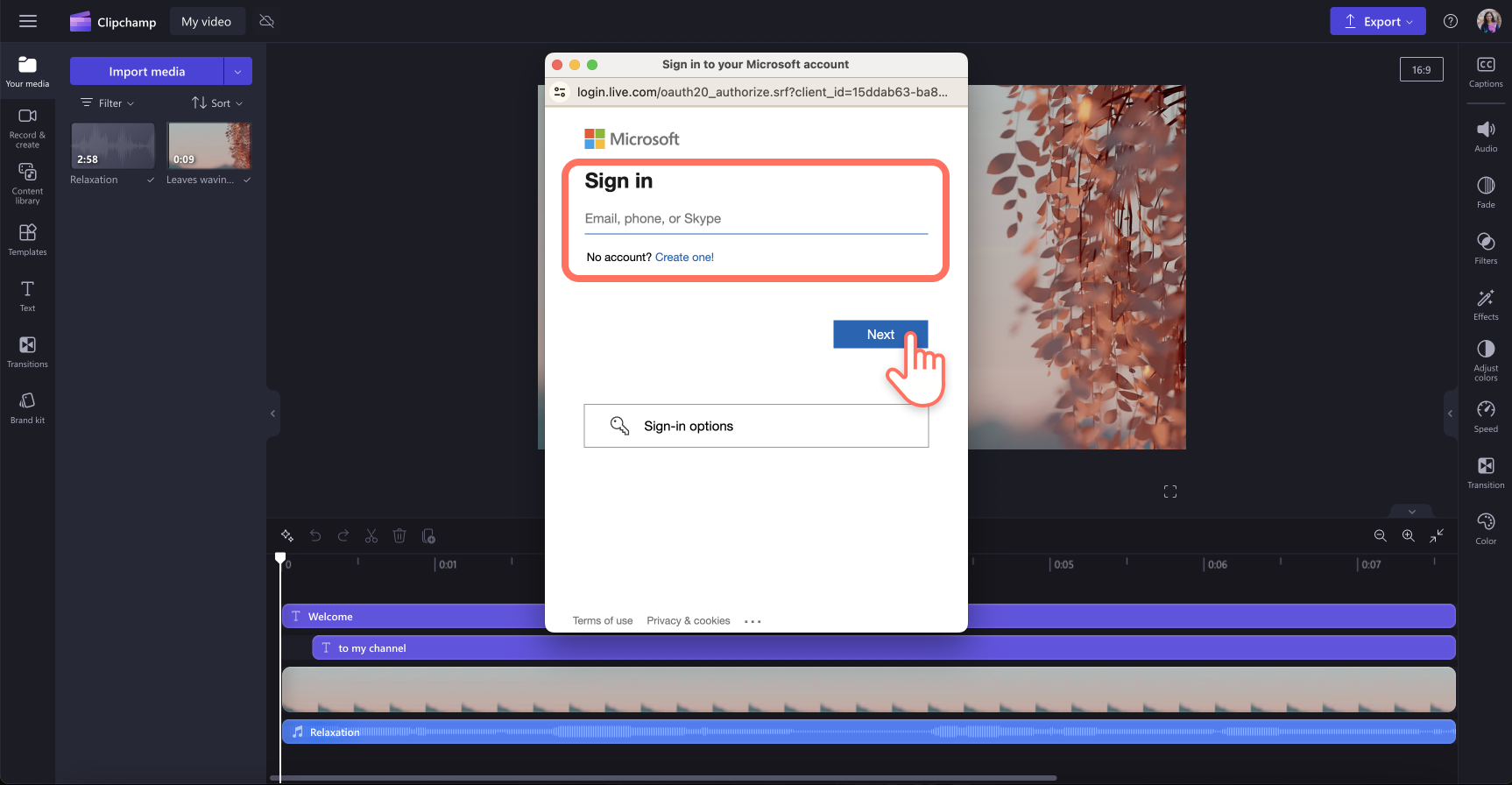Enter fullscreen preview mode
The image size is (1512, 785).
[x=1170, y=492]
